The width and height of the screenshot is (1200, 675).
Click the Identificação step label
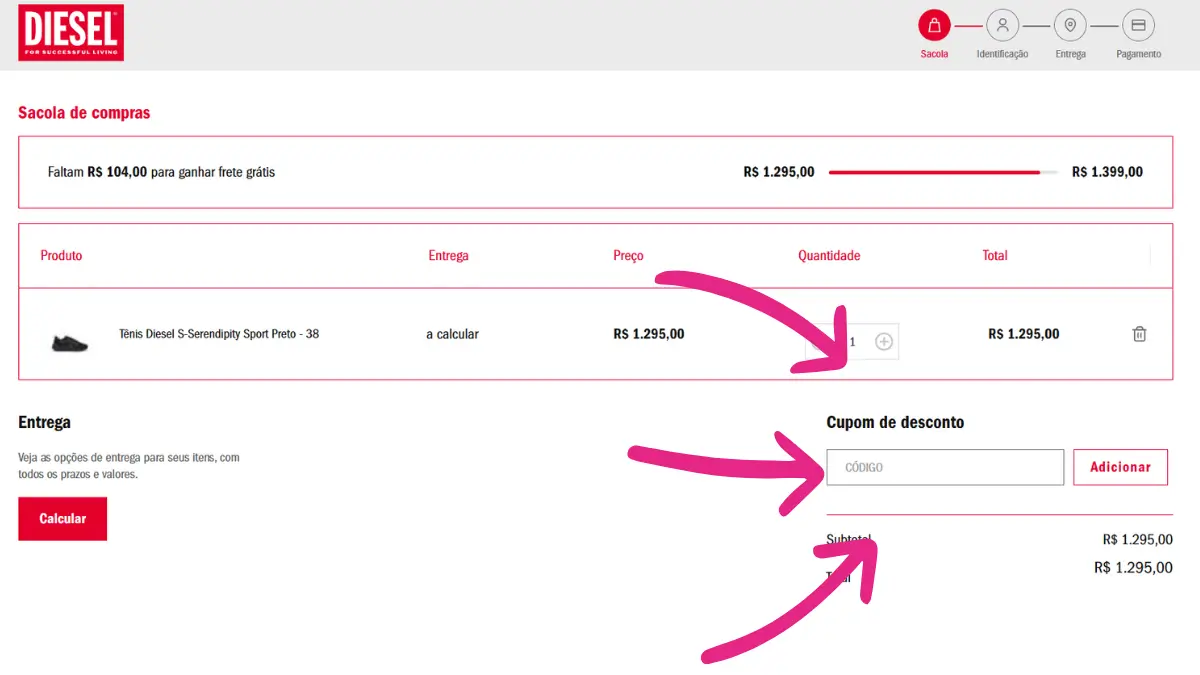point(1002,54)
